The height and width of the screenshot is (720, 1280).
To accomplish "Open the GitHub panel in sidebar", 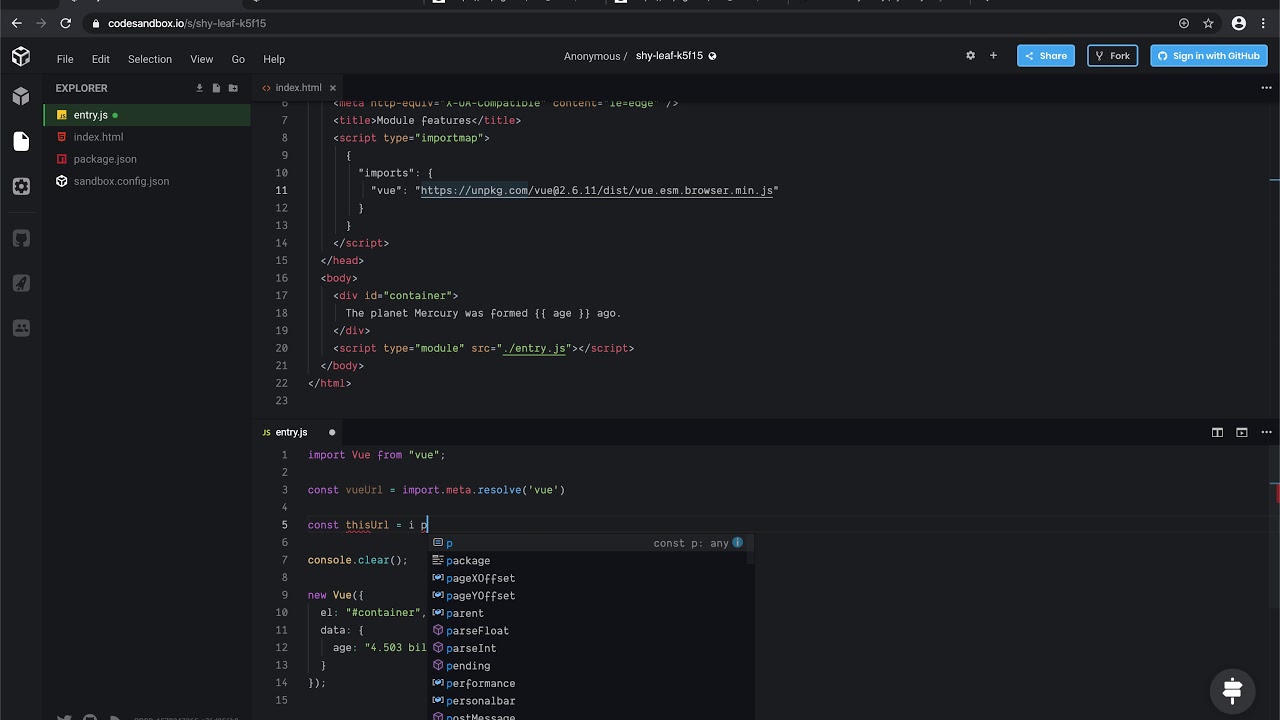I will click(21, 239).
